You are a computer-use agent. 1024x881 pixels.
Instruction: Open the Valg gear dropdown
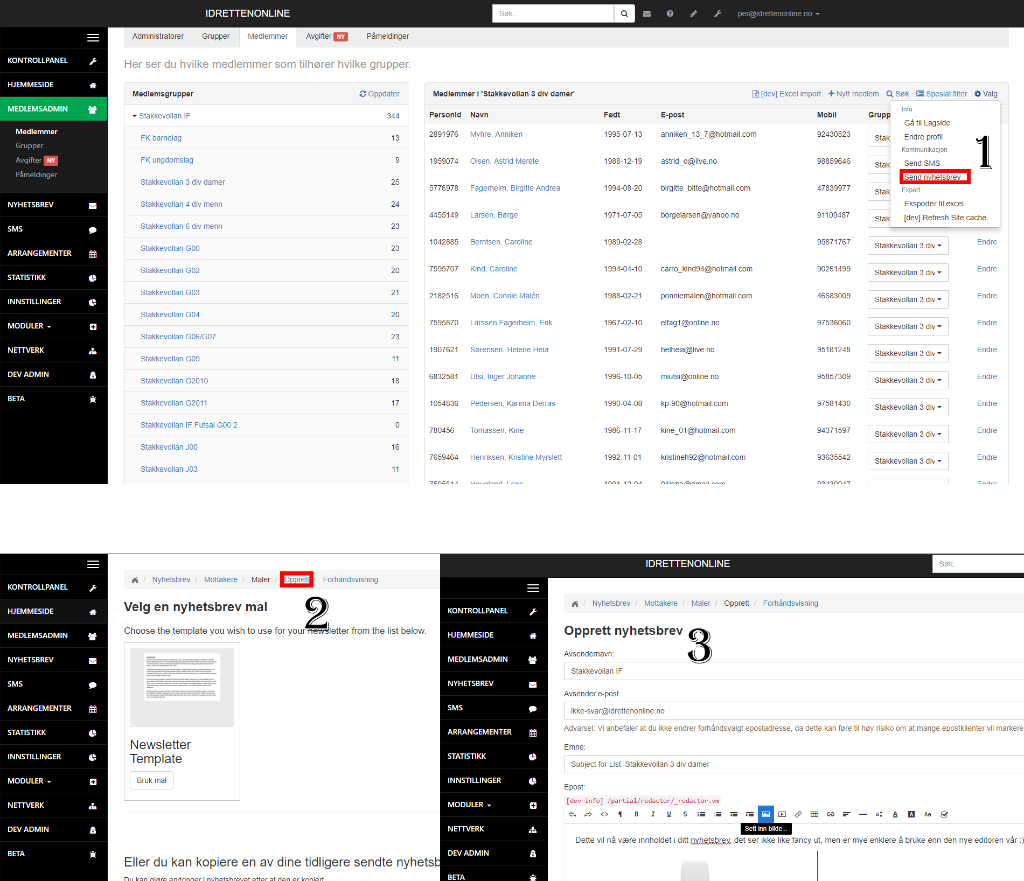pyautogui.click(x=986, y=94)
